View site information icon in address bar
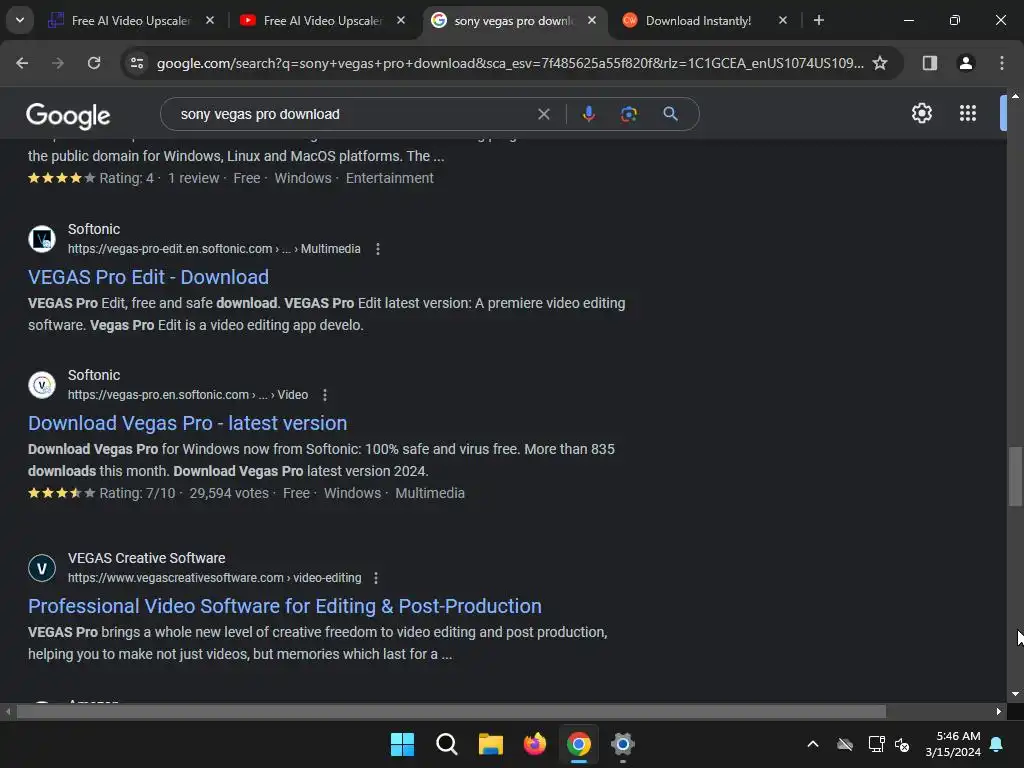 [x=137, y=63]
